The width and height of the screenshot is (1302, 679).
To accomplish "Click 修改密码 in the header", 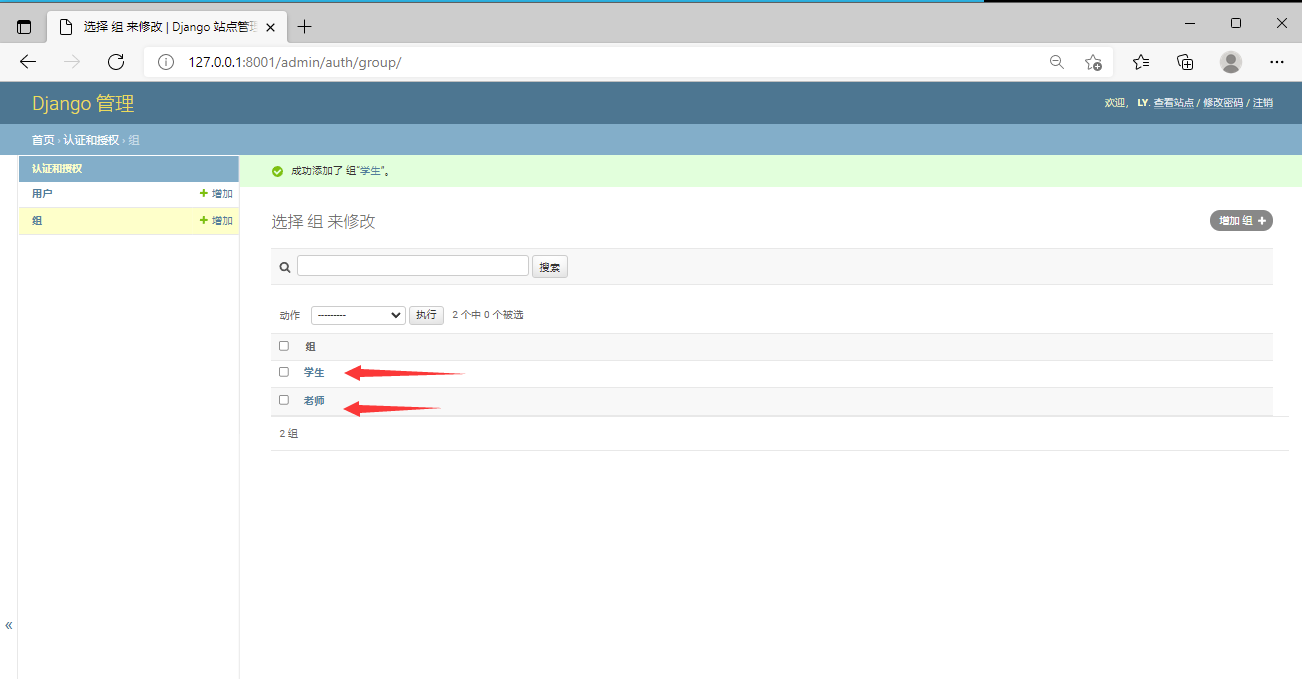I will 1223,103.
